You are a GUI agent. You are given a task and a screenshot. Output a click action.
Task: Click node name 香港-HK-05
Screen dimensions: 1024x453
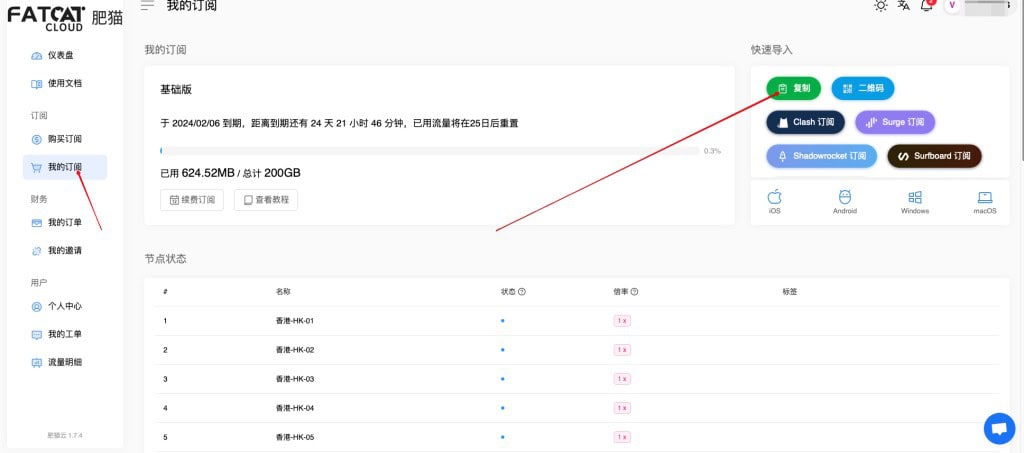click(295, 437)
